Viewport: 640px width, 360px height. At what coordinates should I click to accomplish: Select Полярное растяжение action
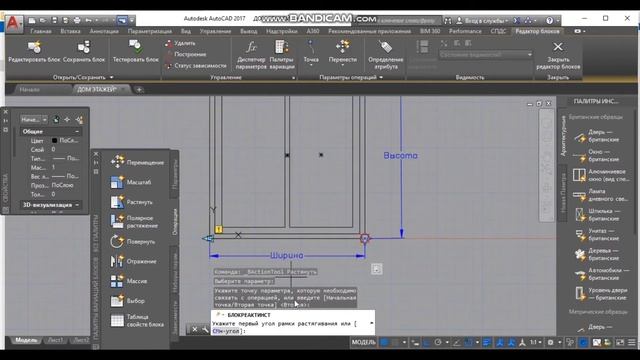134,222
